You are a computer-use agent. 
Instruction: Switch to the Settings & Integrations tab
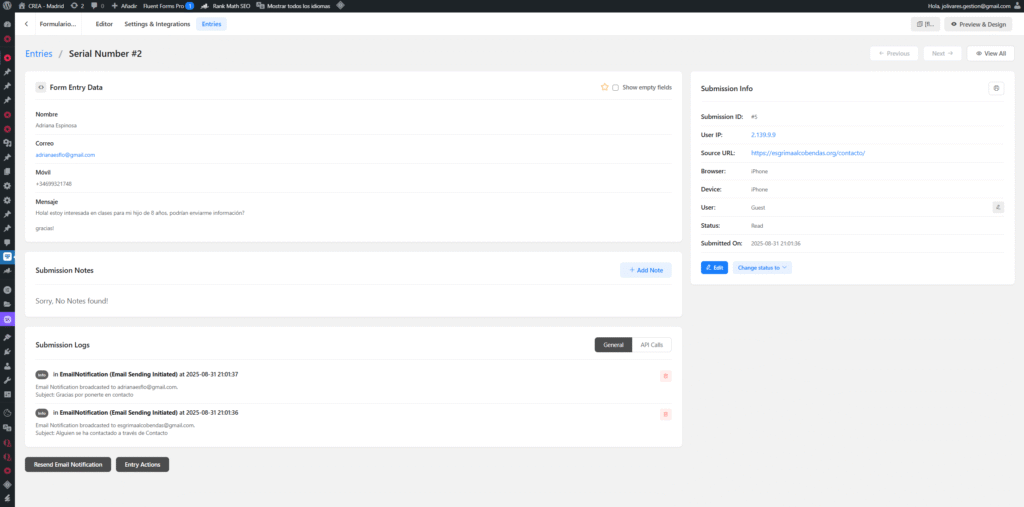coord(157,23)
